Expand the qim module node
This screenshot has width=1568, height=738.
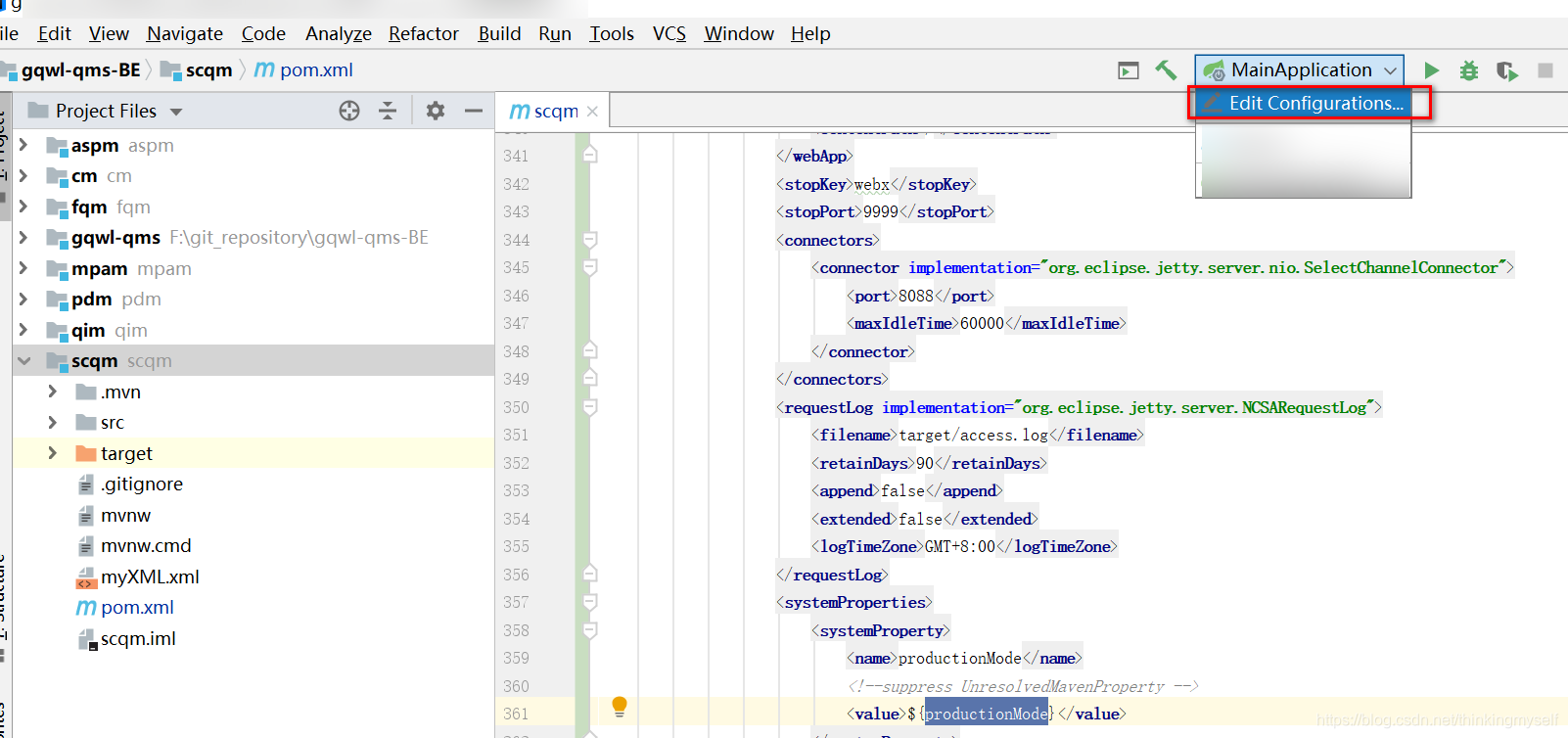tap(23, 330)
